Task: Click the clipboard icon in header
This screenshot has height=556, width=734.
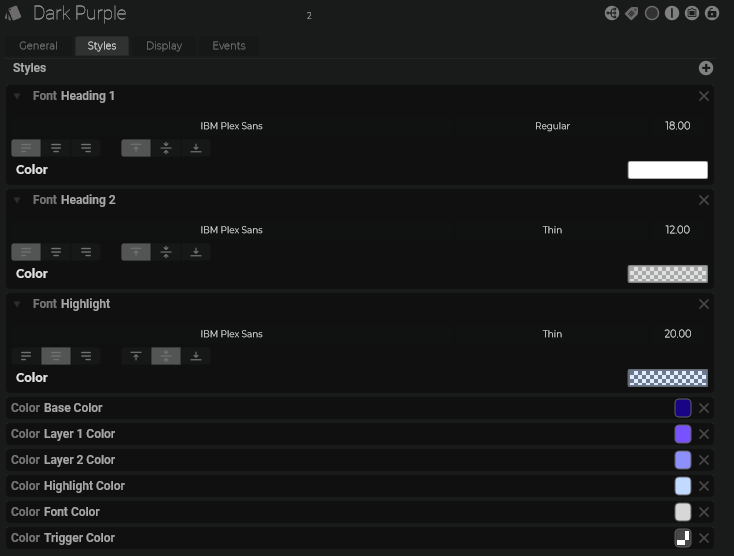Action: [692, 13]
